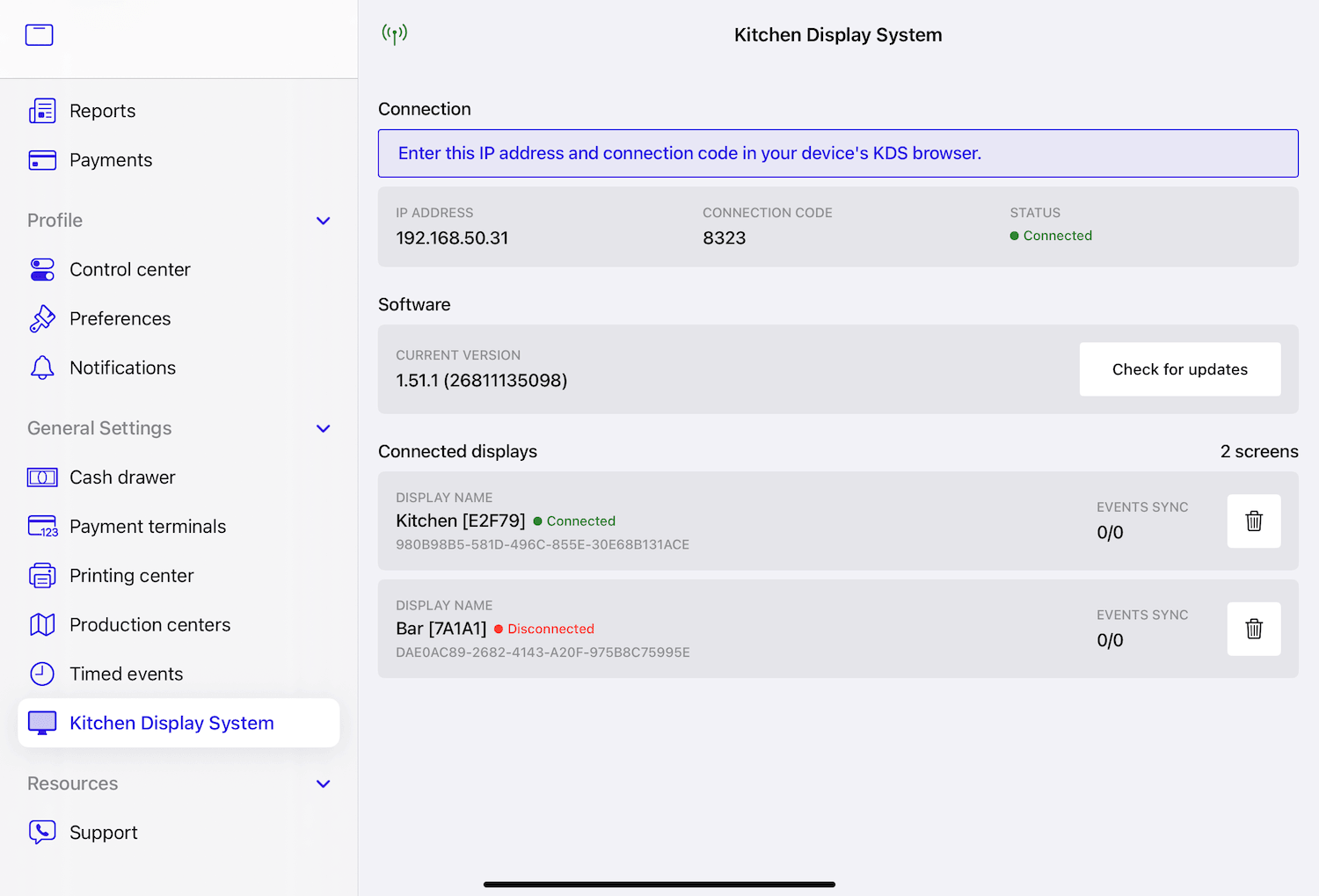The image size is (1319, 896).
Task: Open Preferences in the sidebar
Action: click(x=179, y=318)
